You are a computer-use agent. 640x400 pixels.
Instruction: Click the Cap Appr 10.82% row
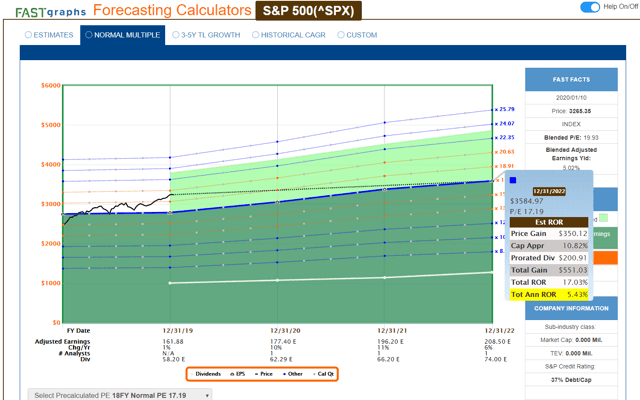pyautogui.click(x=549, y=246)
